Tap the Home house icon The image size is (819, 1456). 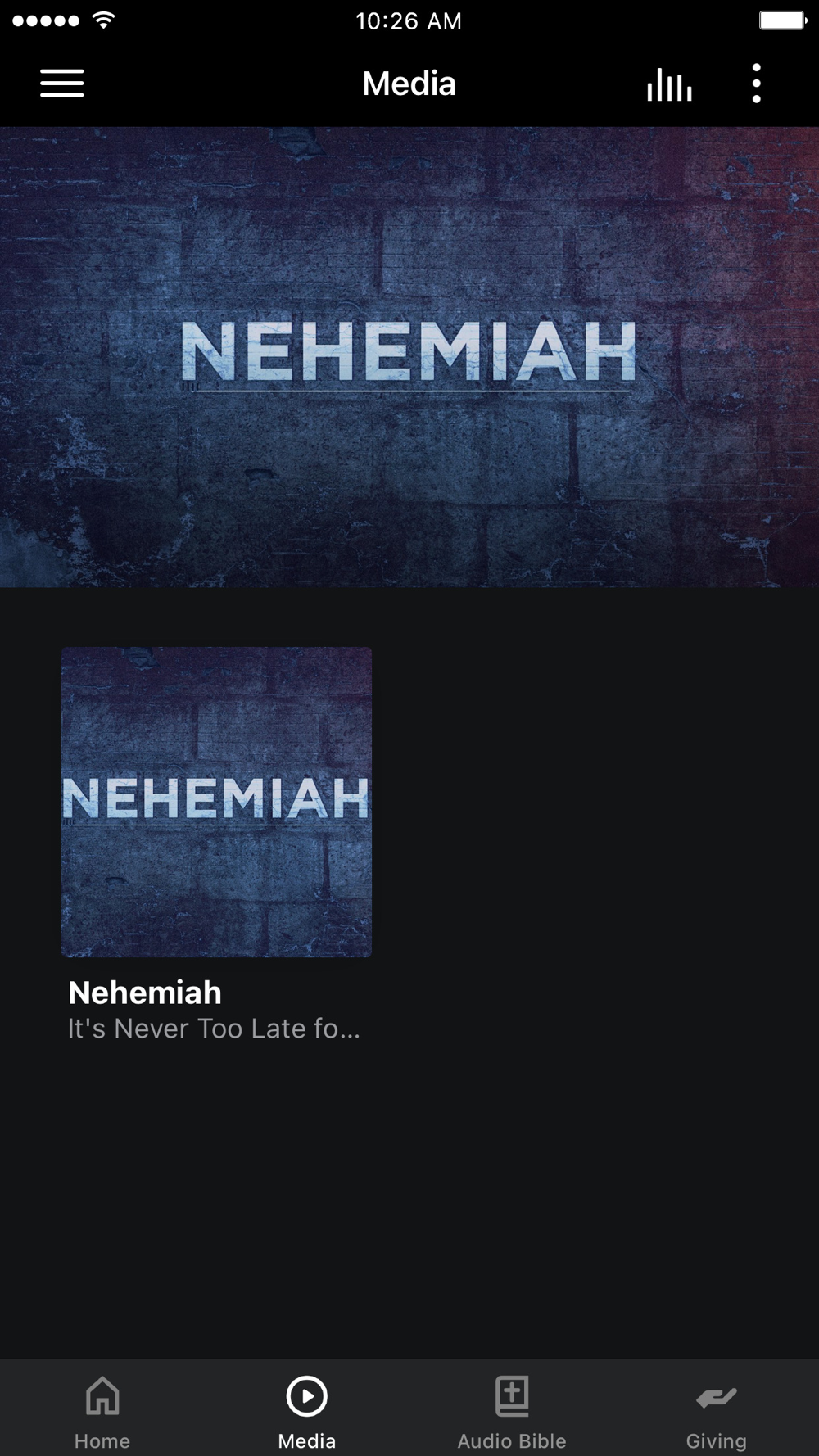[102, 1395]
